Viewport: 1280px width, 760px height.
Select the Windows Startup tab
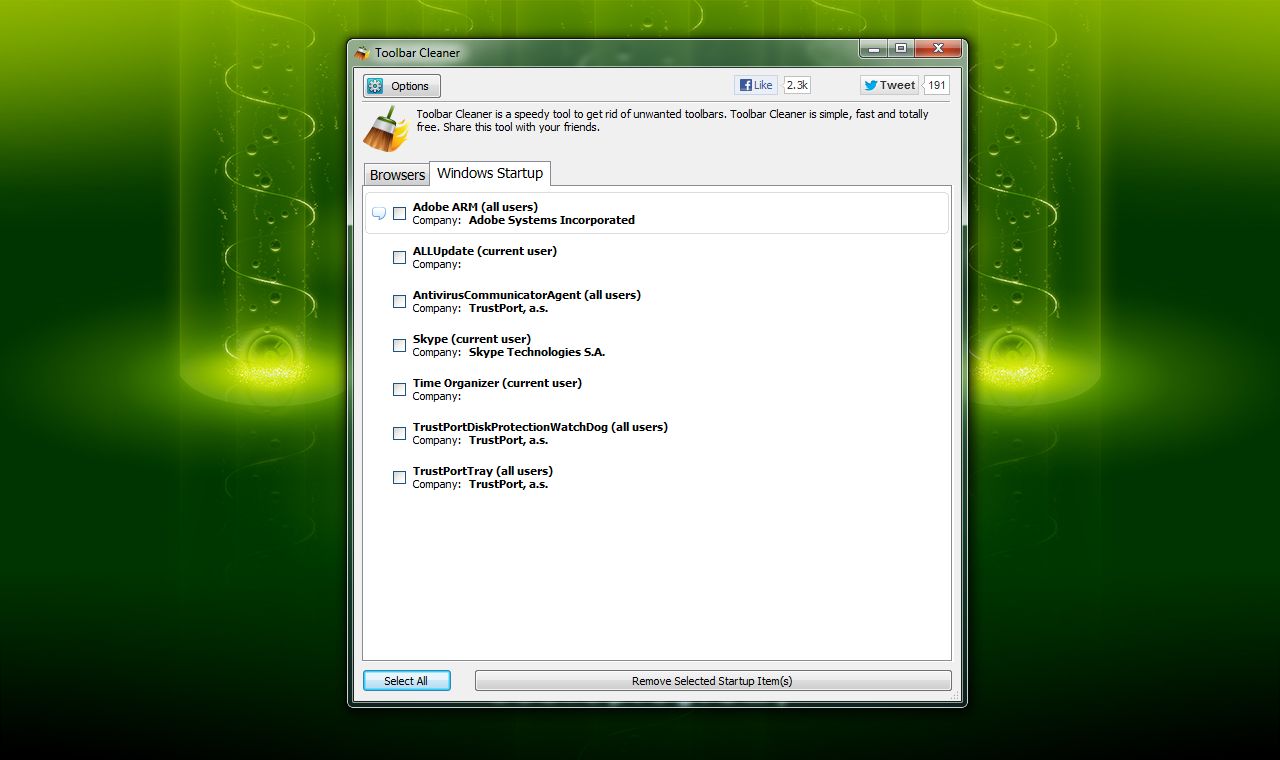[490, 173]
